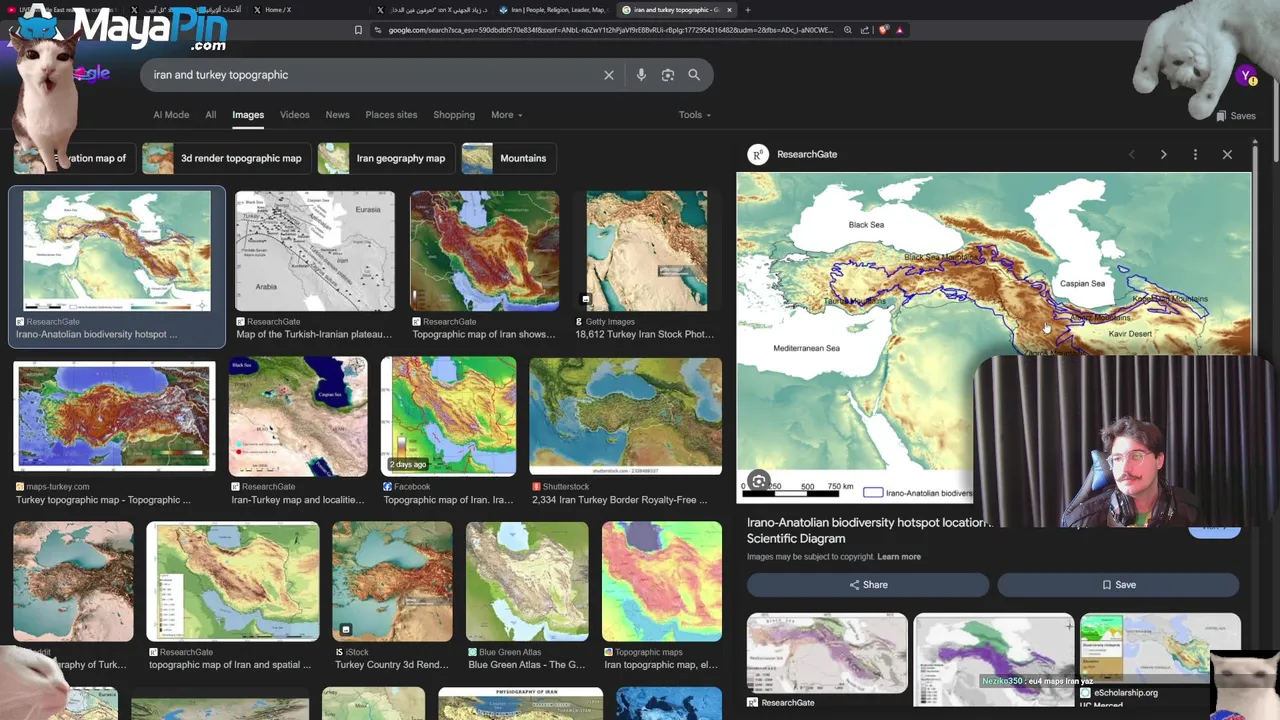
Task: Open the Tools dropdown
Action: 694,115
